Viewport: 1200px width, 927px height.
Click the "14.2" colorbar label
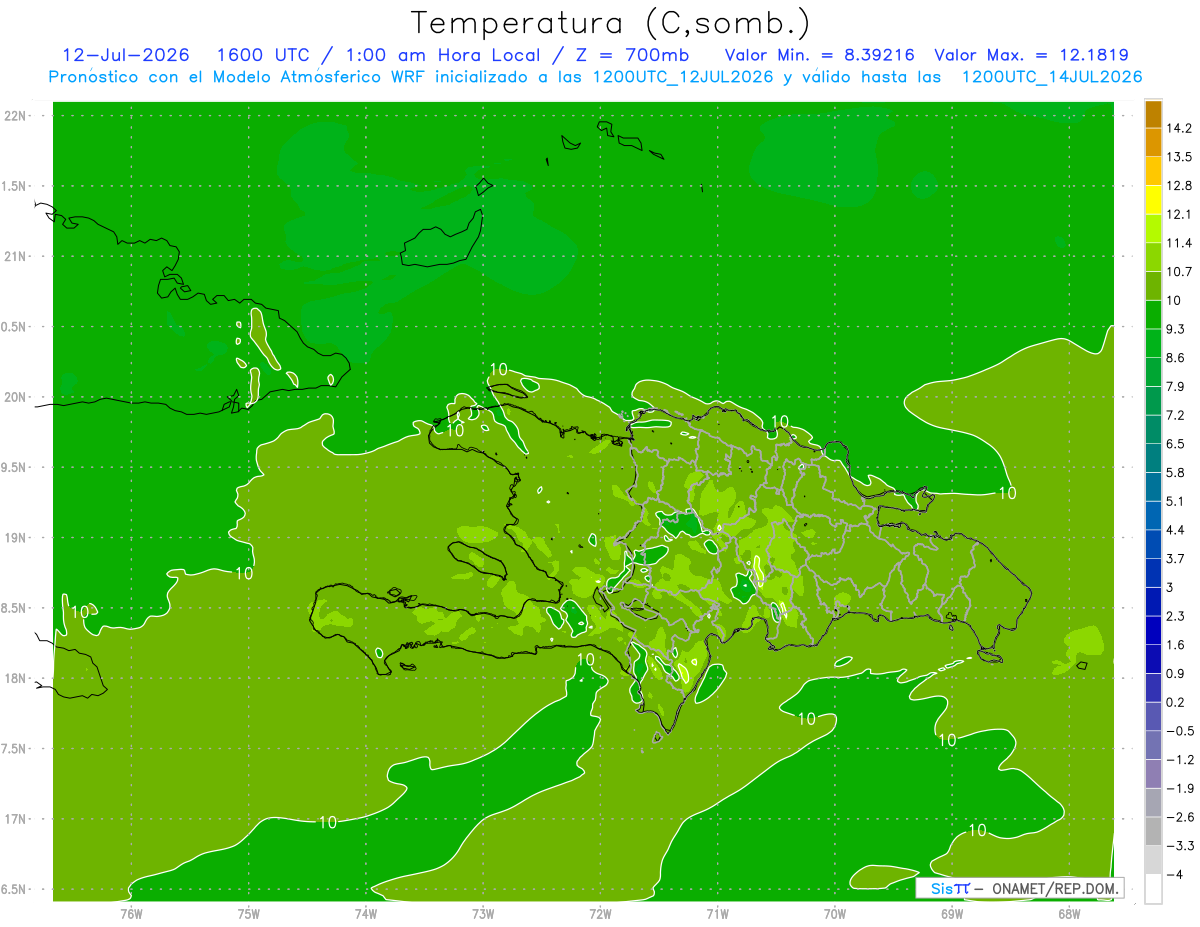point(1180,128)
